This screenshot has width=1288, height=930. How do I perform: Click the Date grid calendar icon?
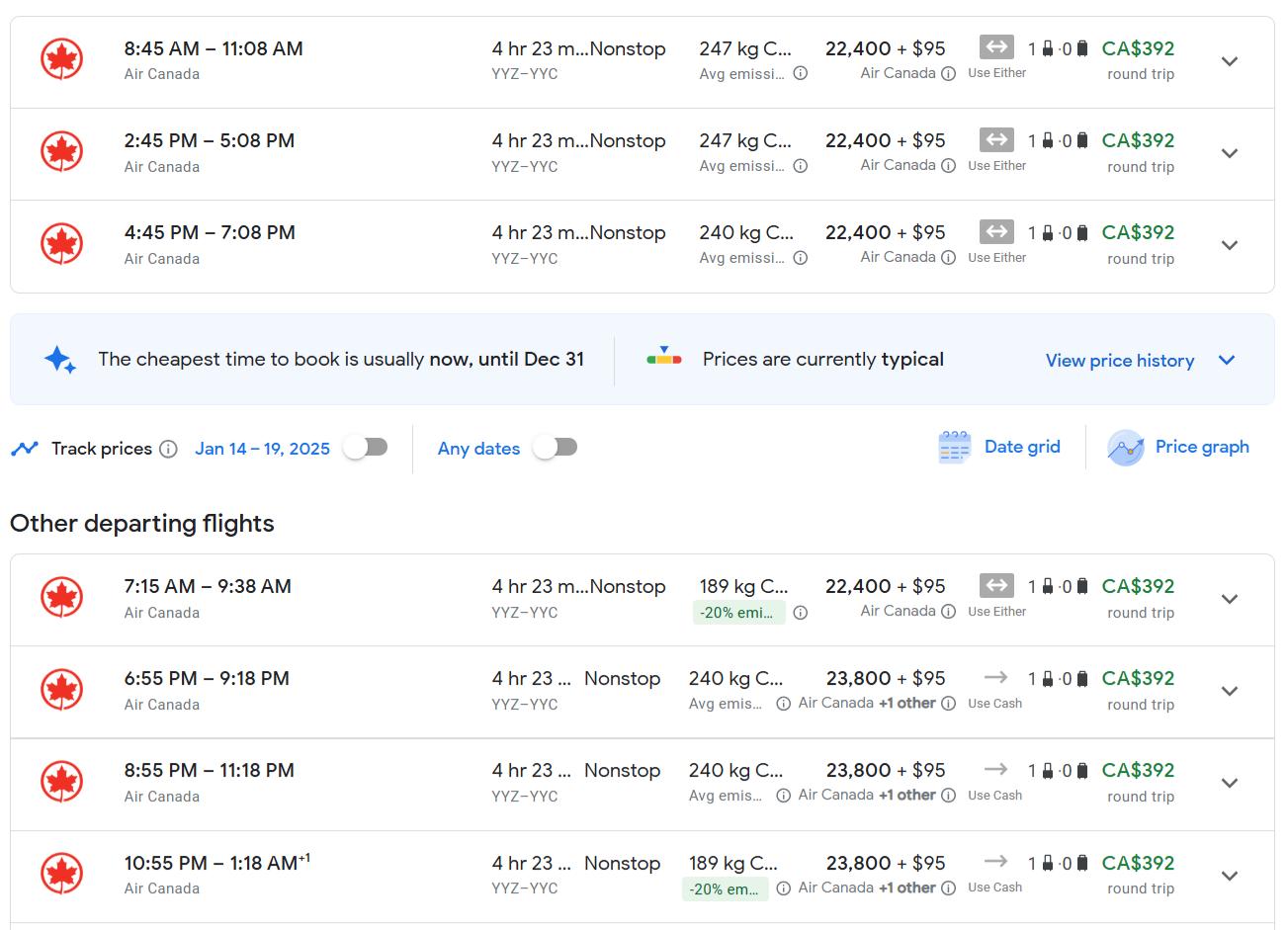[954, 448]
